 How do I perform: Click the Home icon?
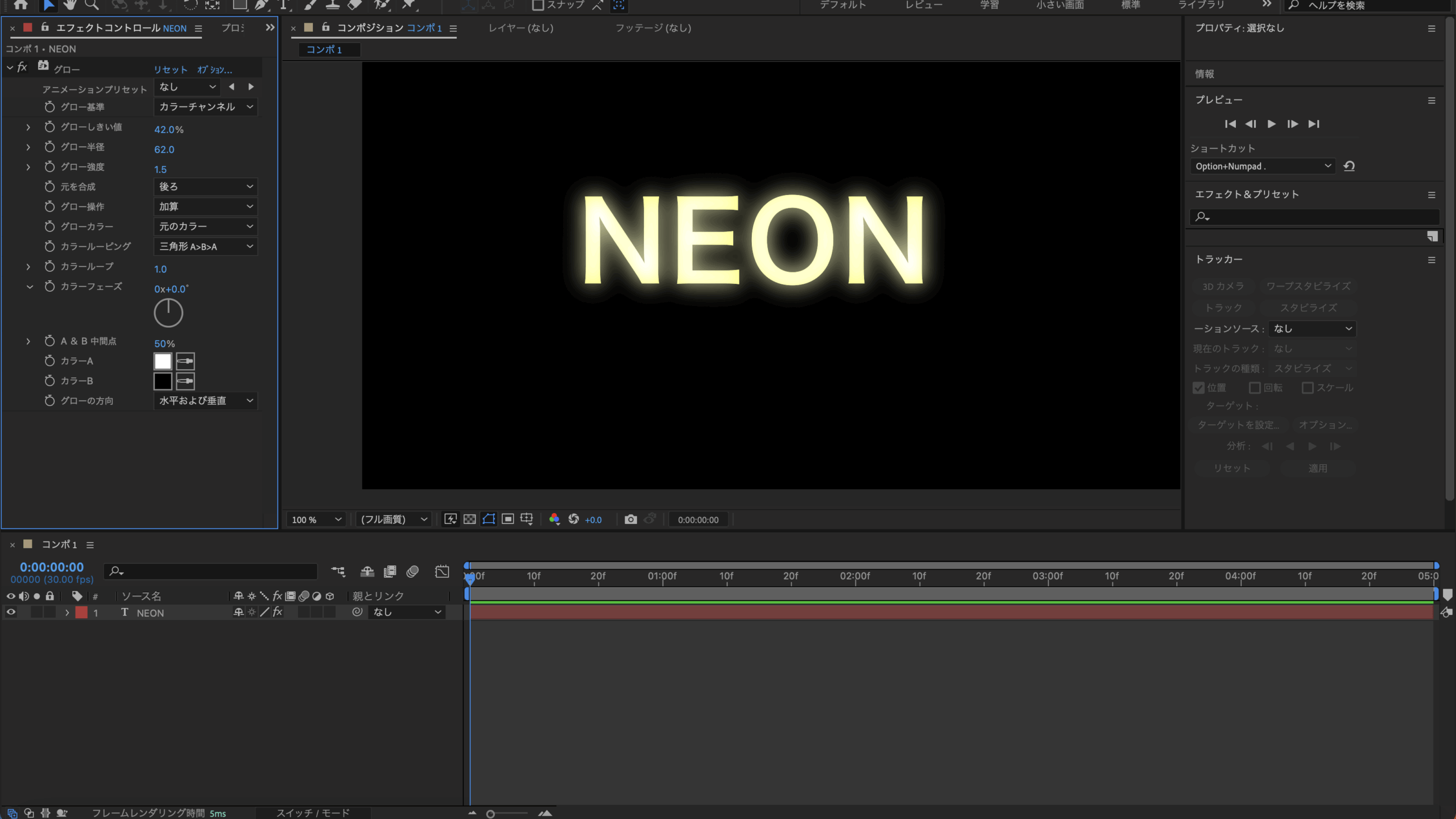pyautogui.click(x=20, y=5)
